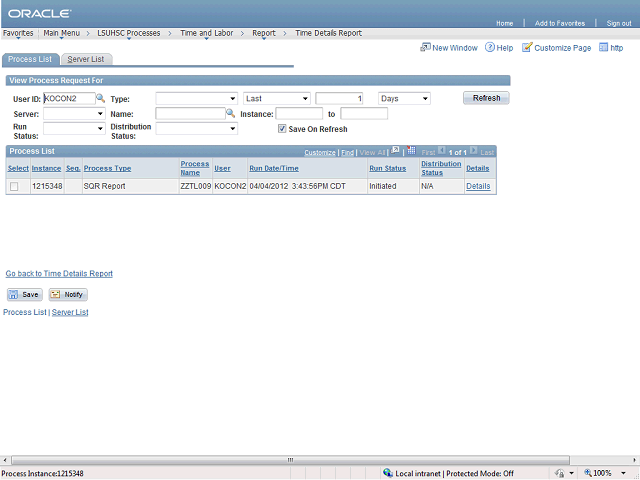
Task: Click the User ID lookup magnifier icon
Action: click(100, 99)
